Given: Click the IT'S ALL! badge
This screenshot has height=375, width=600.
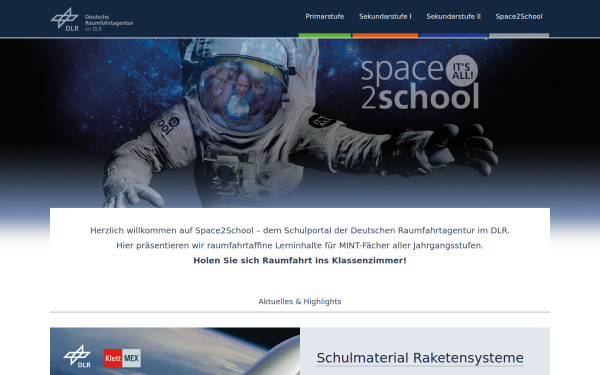Looking at the screenshot, I should click(x=462, y=71).
